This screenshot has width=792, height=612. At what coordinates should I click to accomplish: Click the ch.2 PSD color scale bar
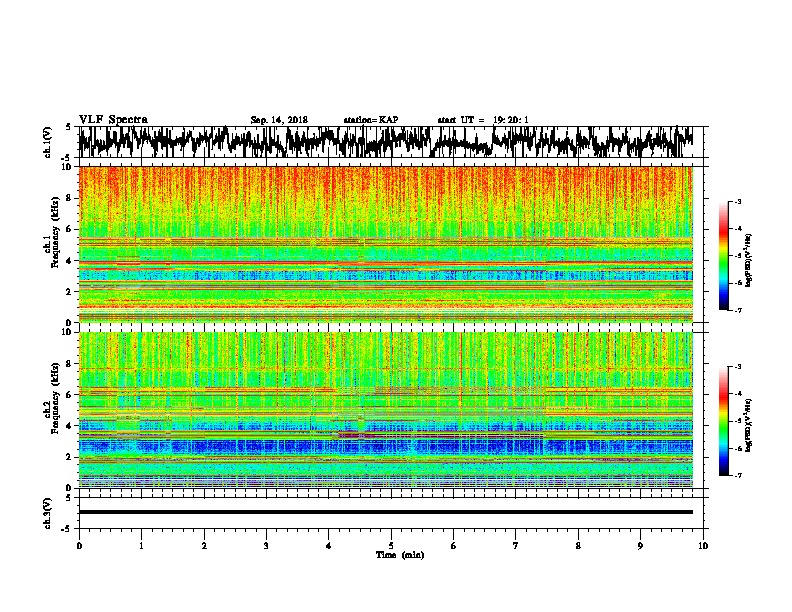tap(723, 421)
